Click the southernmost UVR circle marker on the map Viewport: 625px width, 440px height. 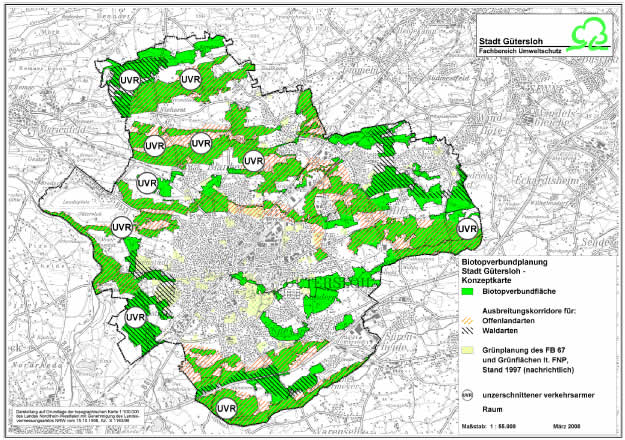click(x=225, y=408)
